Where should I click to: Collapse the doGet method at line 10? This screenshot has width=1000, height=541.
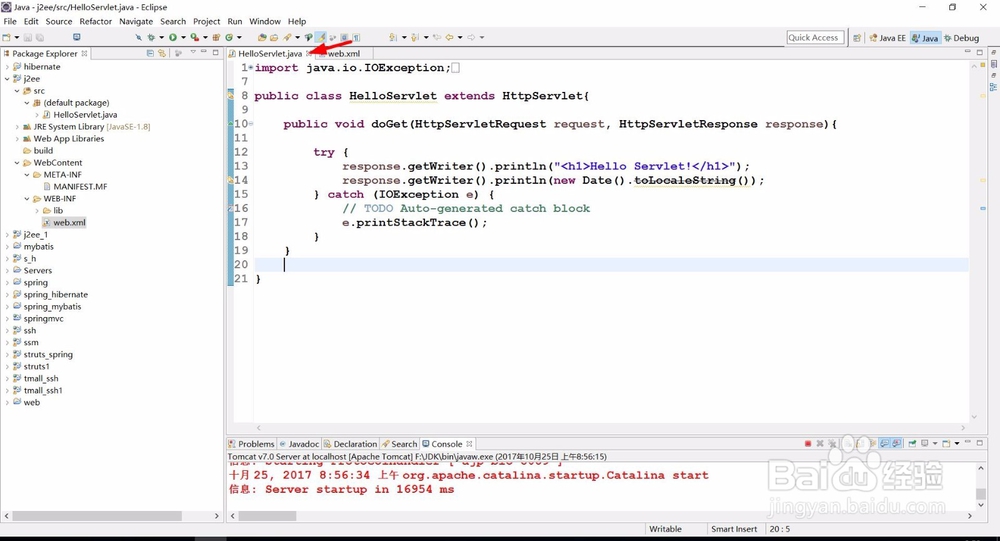click(251, 124)
